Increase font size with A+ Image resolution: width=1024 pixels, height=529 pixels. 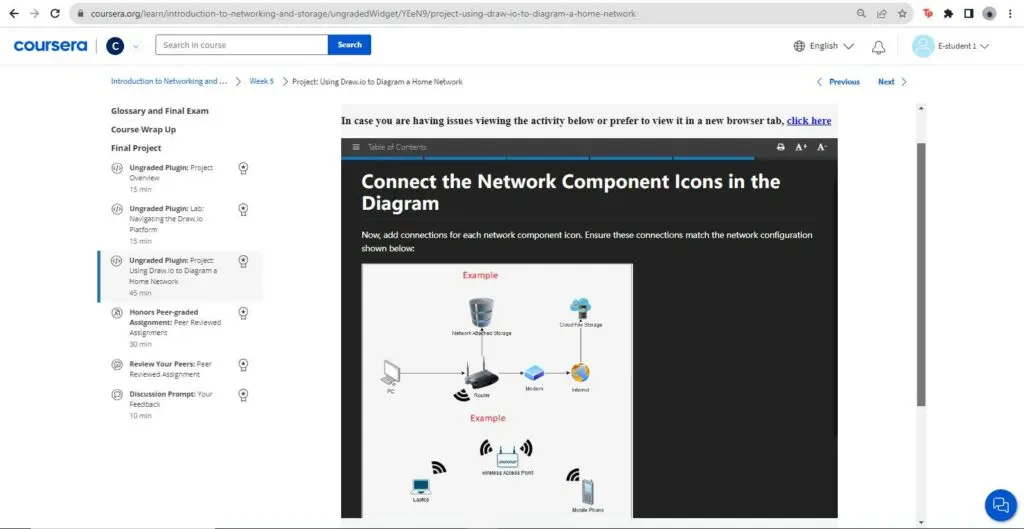coord(801,147)
